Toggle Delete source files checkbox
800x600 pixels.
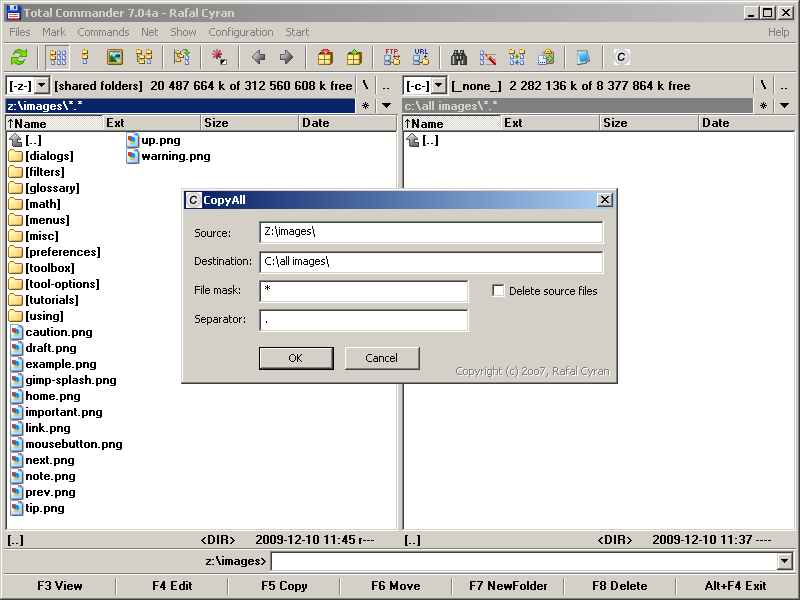click(498, 291)
